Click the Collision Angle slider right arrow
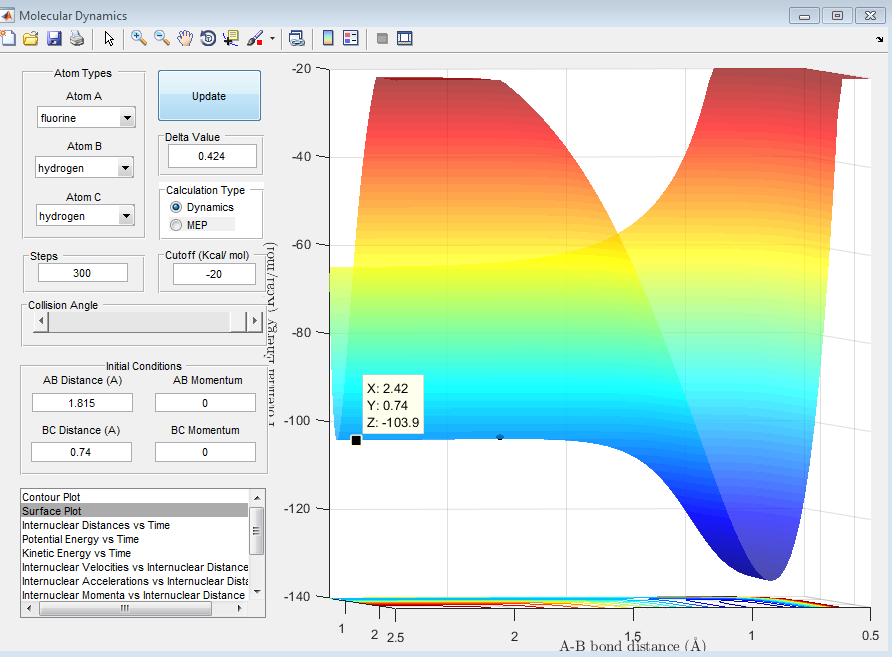Image resolution: width=892 pixels, height=657 pixels. click(254, 322)
